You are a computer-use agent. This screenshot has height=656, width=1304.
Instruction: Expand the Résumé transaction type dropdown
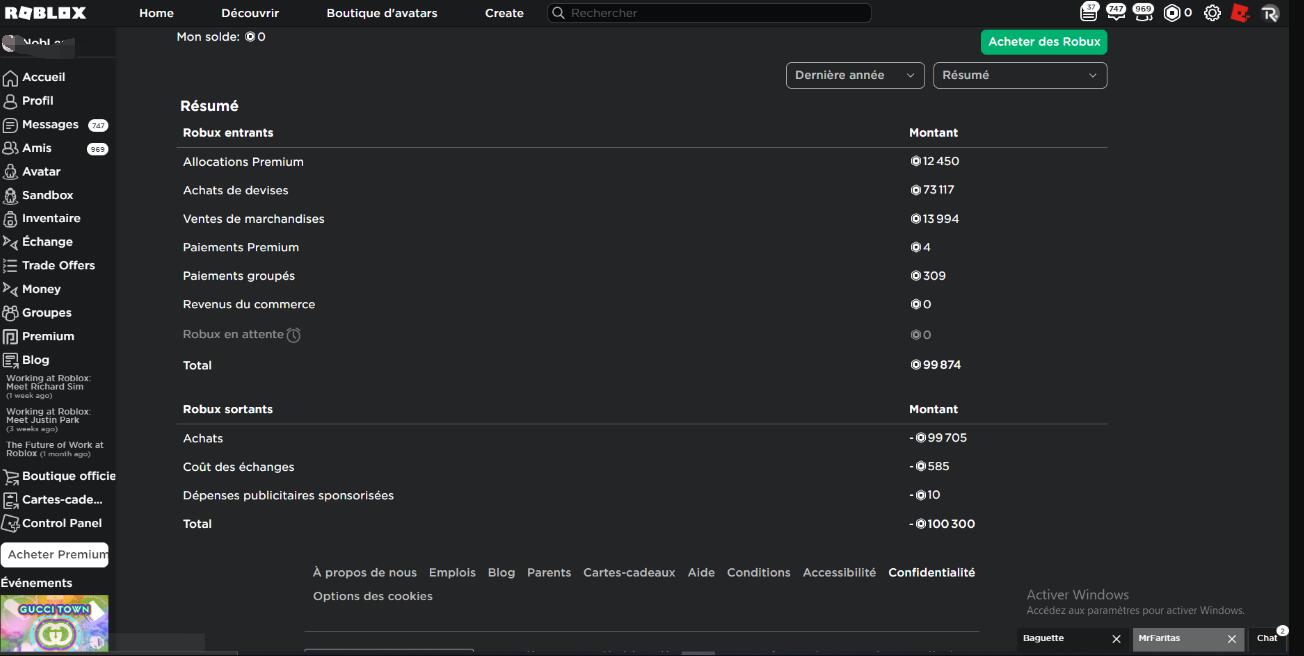1020,75
